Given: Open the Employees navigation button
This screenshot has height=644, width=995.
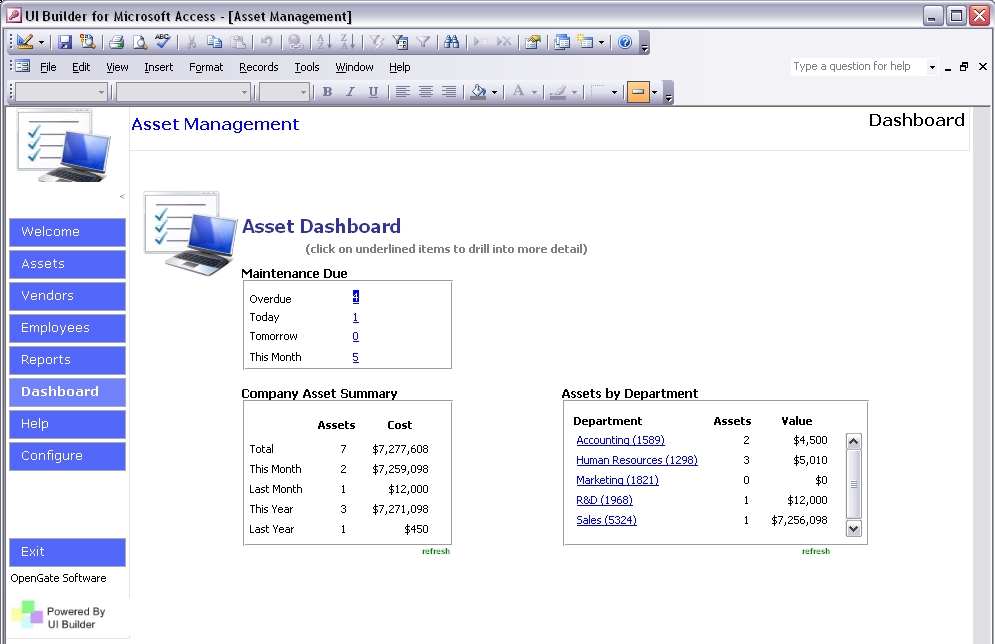Looking at the screenshot, I should [x=67, y=328].
